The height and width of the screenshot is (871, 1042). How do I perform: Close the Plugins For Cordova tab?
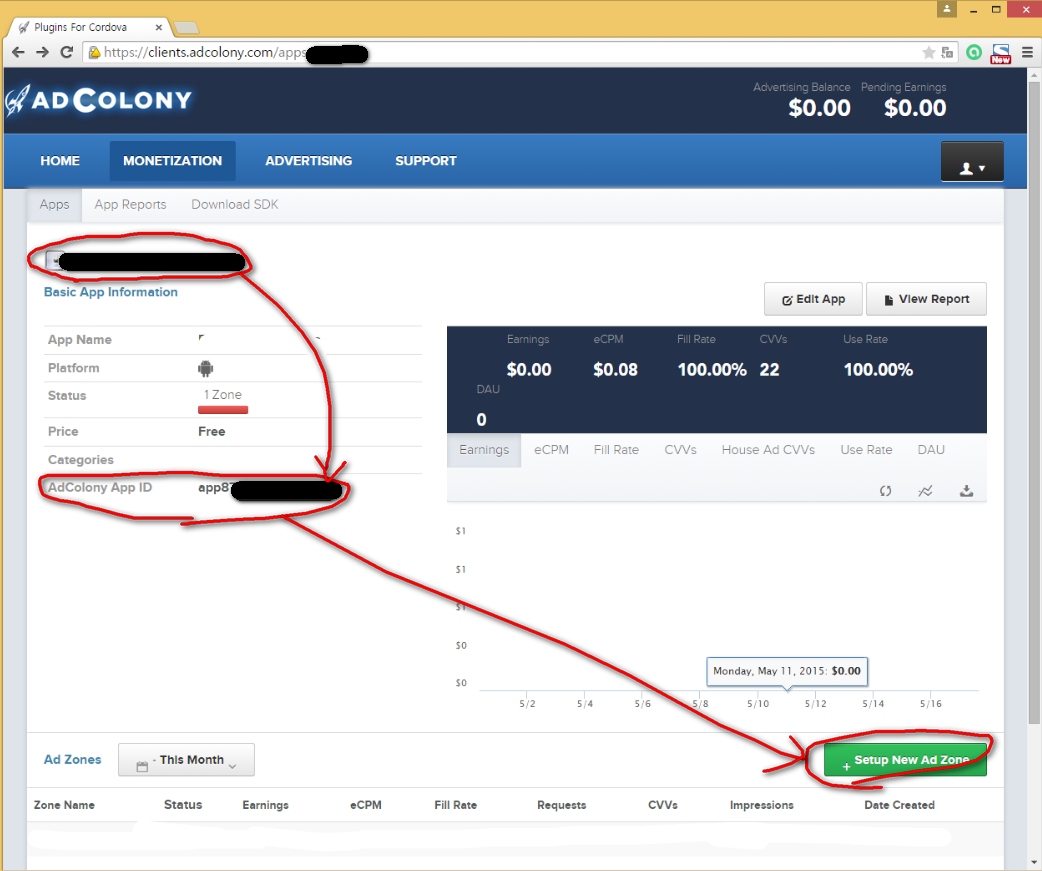[159, 27]
